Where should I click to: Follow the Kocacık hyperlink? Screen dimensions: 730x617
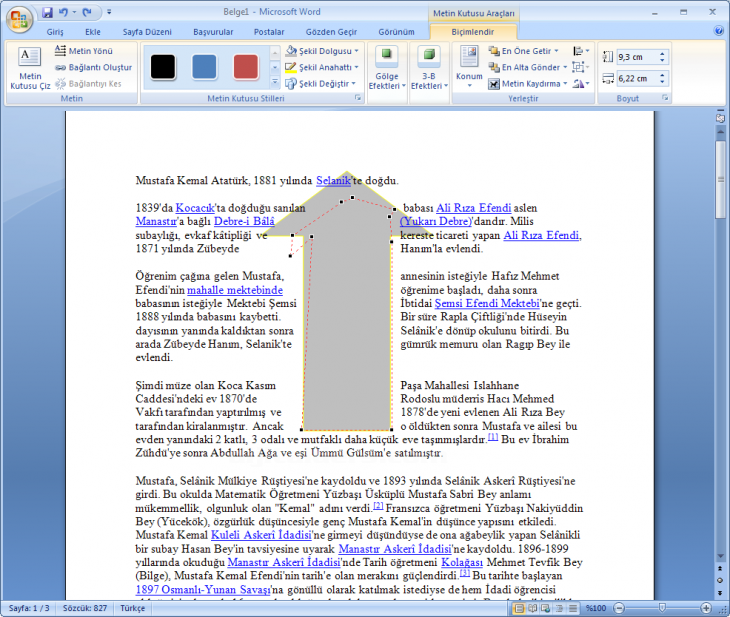click(x=195, y=208)
